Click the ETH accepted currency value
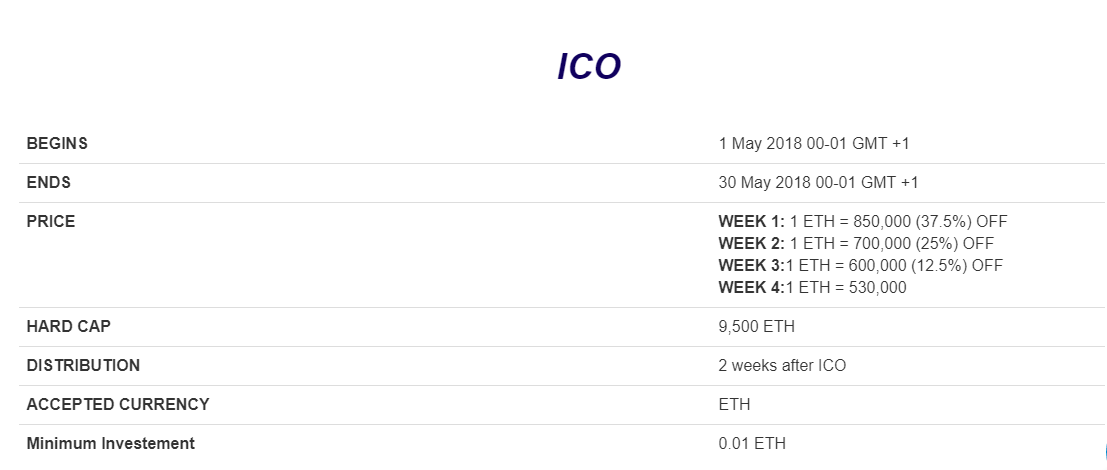Viewport: 1107px width, 470px height. point(734,404)
